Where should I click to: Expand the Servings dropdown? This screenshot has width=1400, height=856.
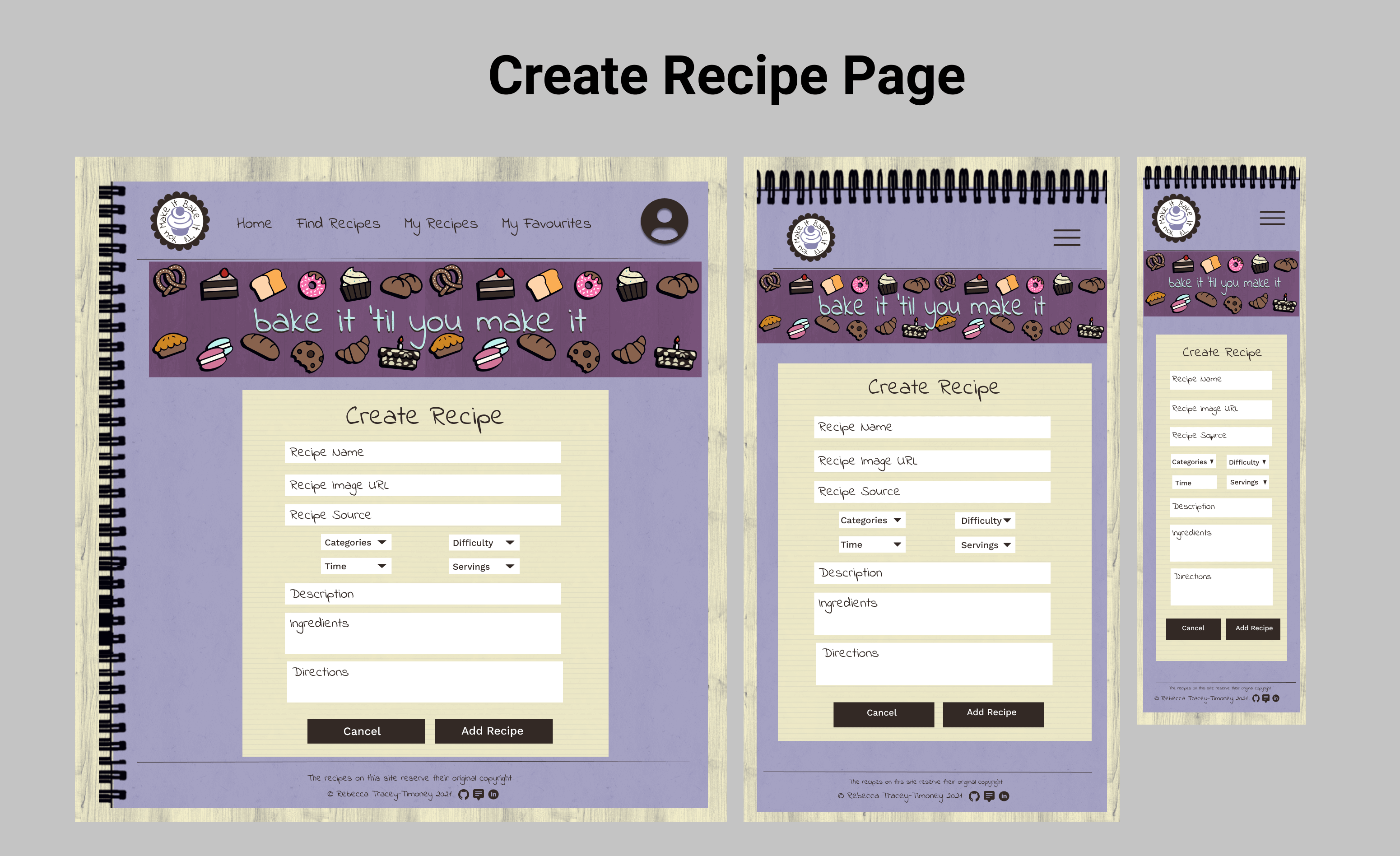484,567
